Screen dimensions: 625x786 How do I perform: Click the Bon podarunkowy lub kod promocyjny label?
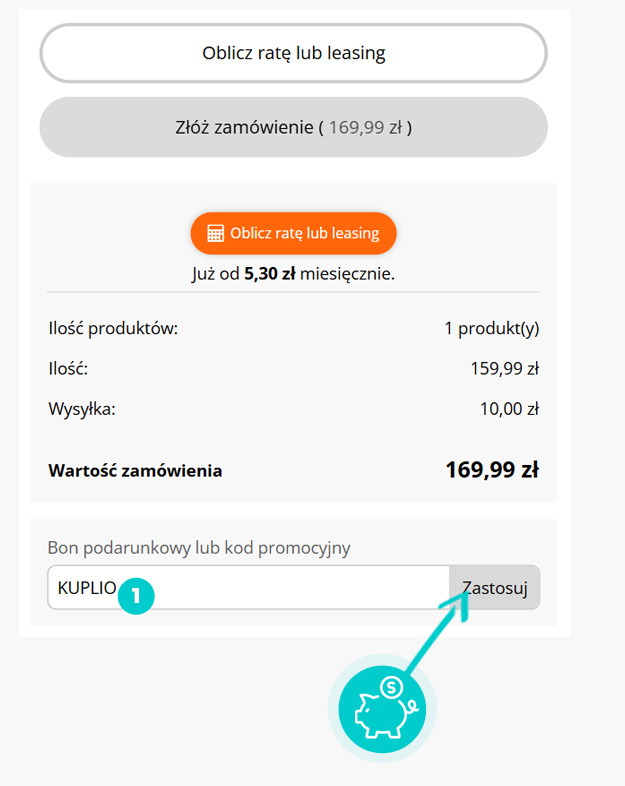click(199, 548)
